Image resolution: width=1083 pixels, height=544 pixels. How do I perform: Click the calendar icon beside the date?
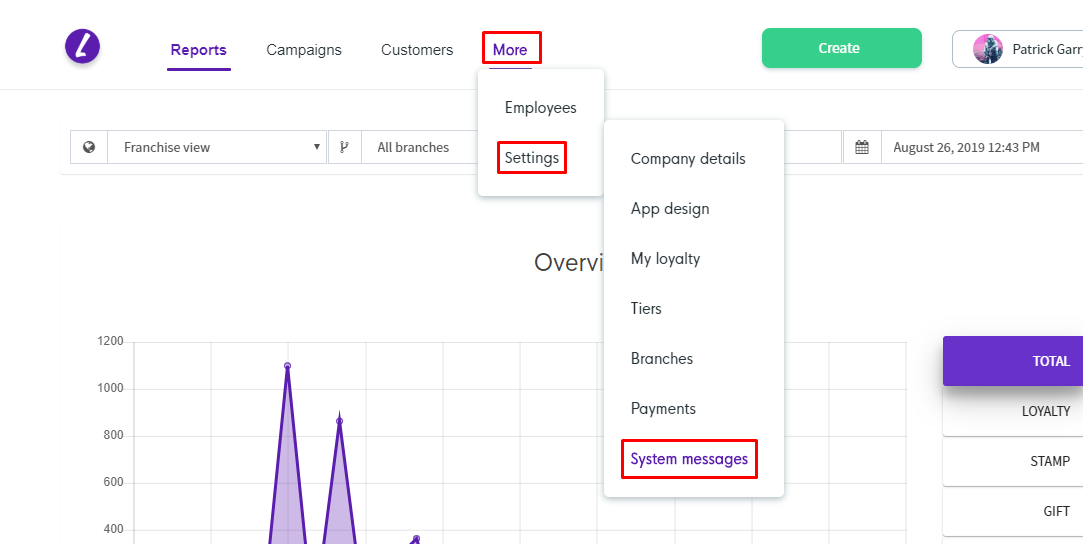coord(862,147)
